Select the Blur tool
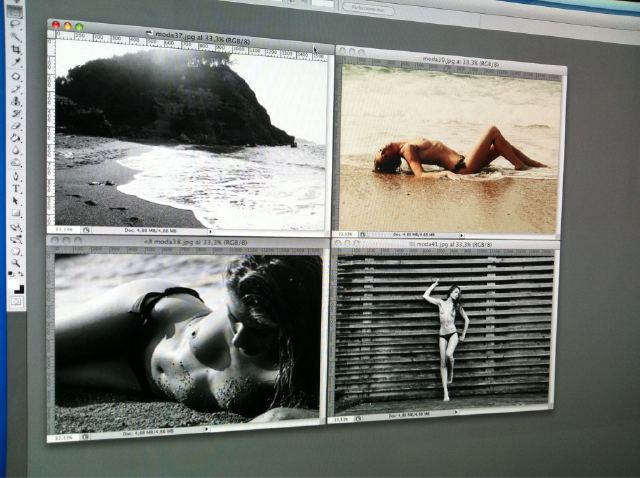 click(x=16, y=151)
